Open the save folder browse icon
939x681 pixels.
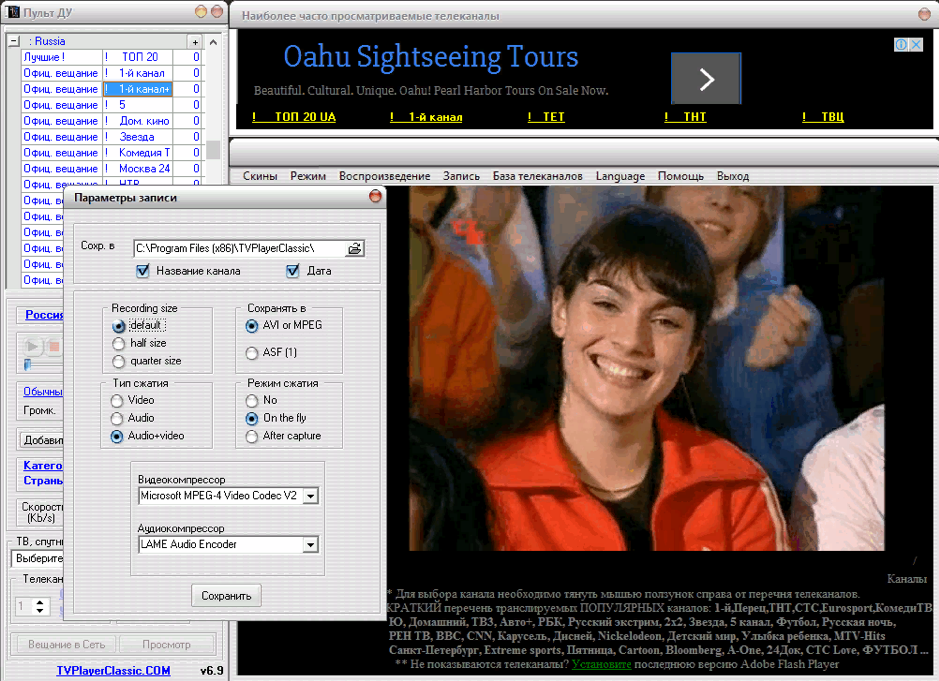(355, 248)
